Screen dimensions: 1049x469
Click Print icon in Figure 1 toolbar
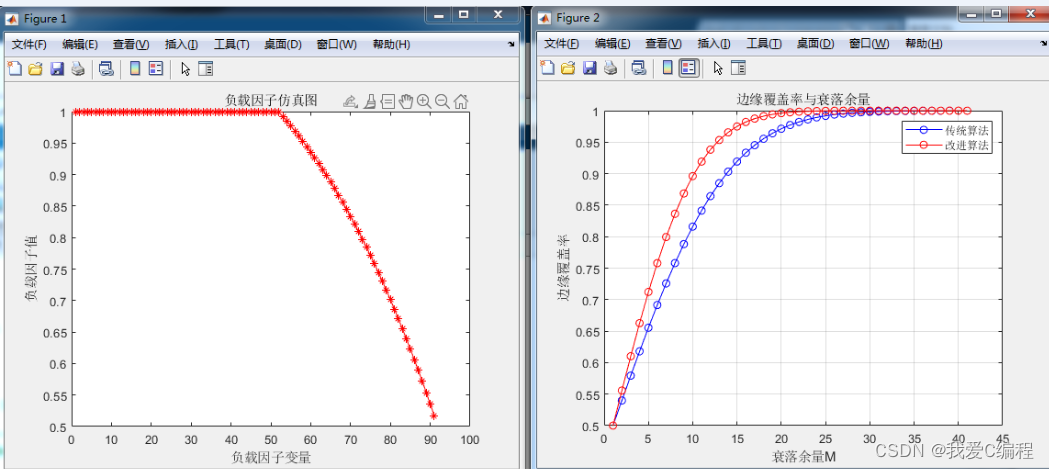(78, 68)
